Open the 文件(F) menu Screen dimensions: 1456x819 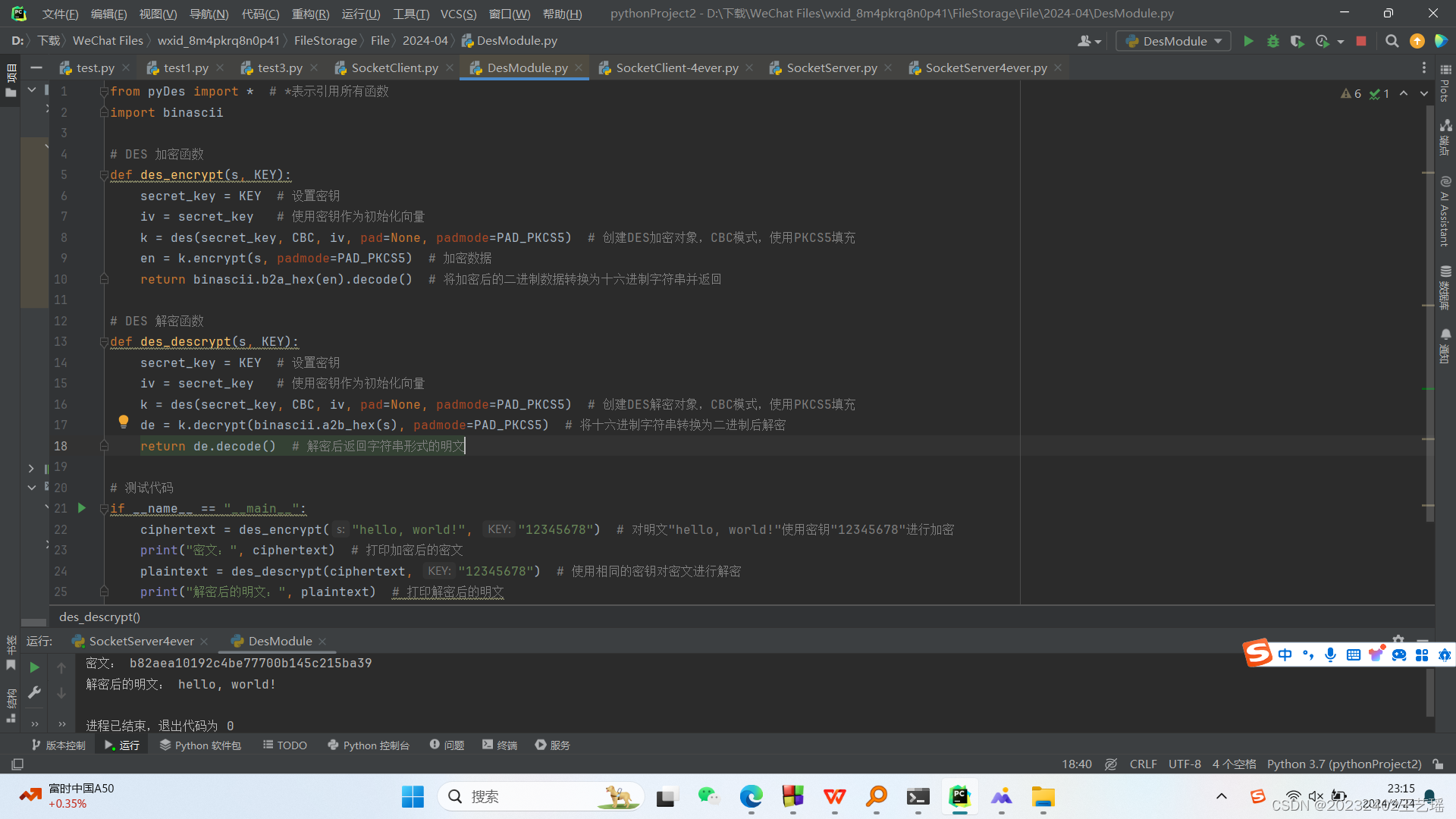(x=60, y=14)
